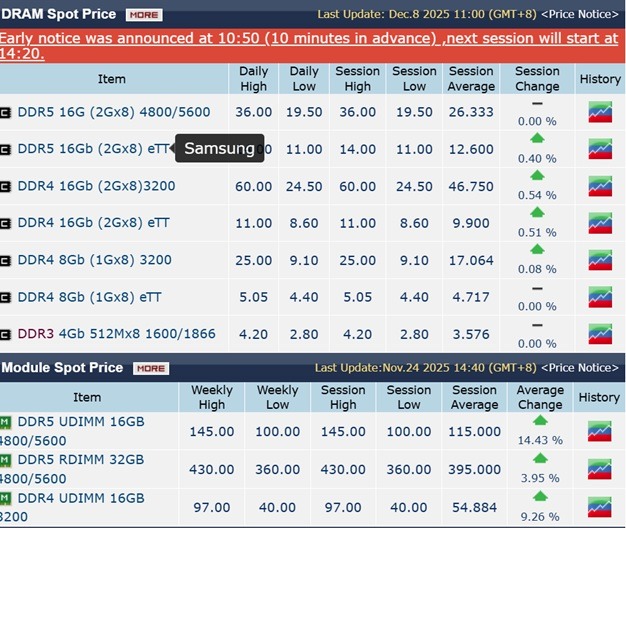
Task: Click Session Average value 12.600
Action: pos(471,149)
